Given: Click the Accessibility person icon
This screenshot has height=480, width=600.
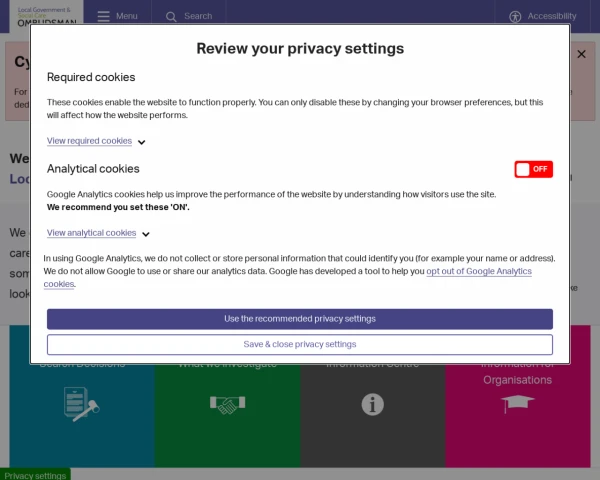Looking at the screenshot, I should pos(515,16).
